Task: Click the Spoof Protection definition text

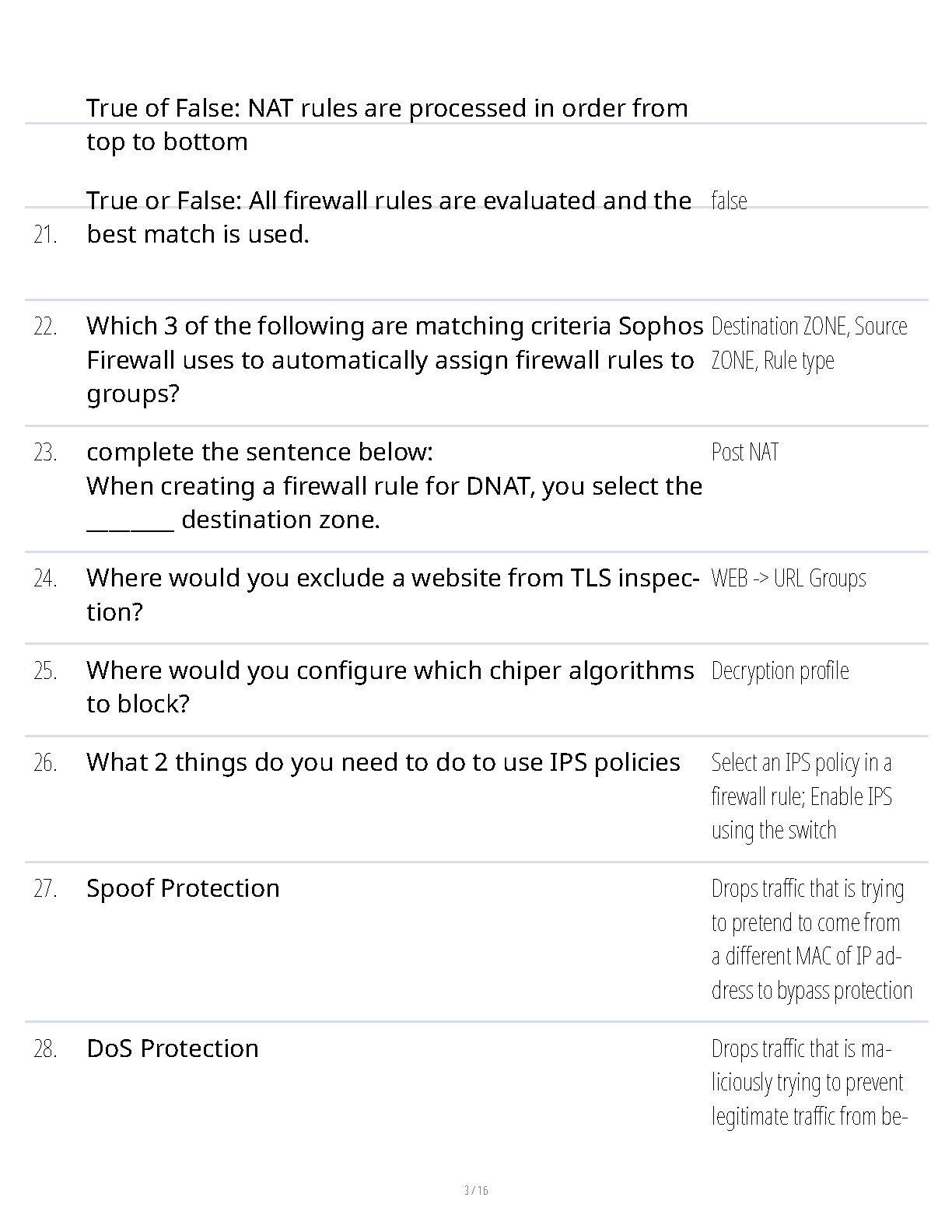Action: (x=810, y=939)
